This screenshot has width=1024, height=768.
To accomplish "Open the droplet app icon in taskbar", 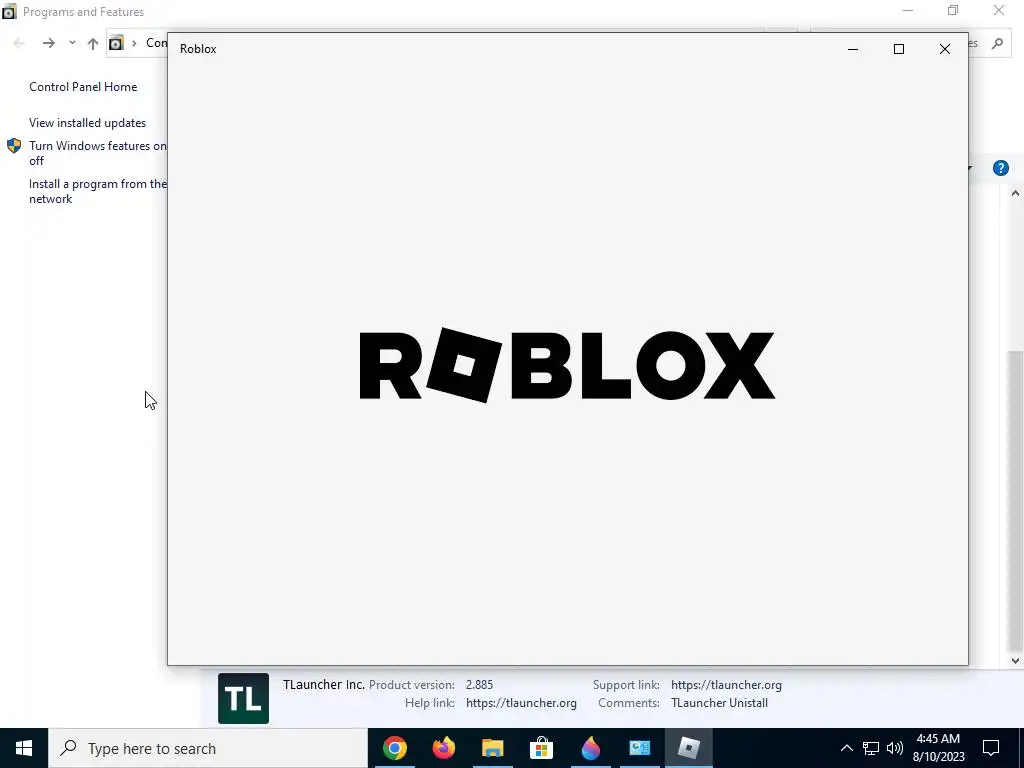I will coord(590,748).
